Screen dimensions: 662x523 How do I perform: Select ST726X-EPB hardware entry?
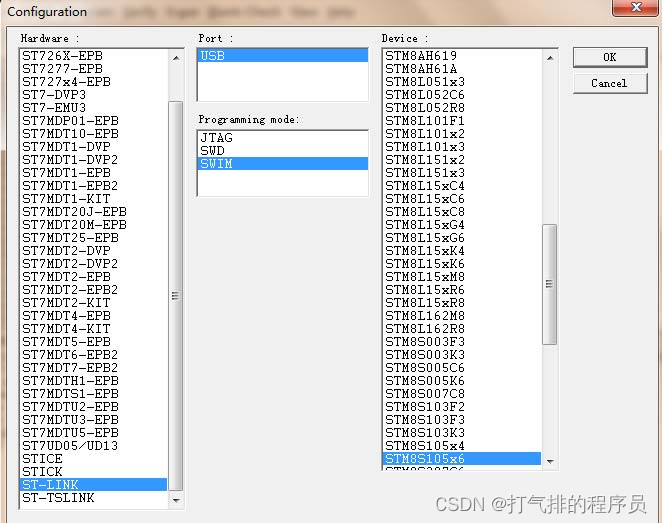94,55
